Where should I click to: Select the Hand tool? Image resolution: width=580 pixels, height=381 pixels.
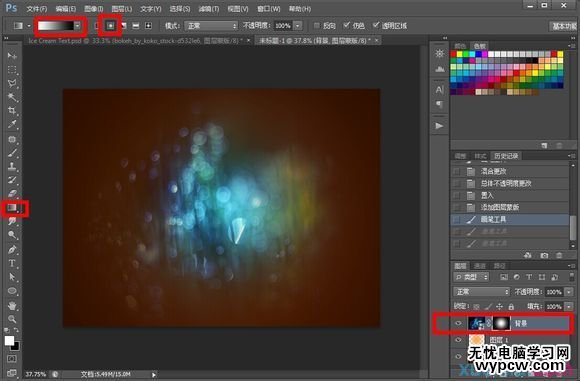[12, 306]
